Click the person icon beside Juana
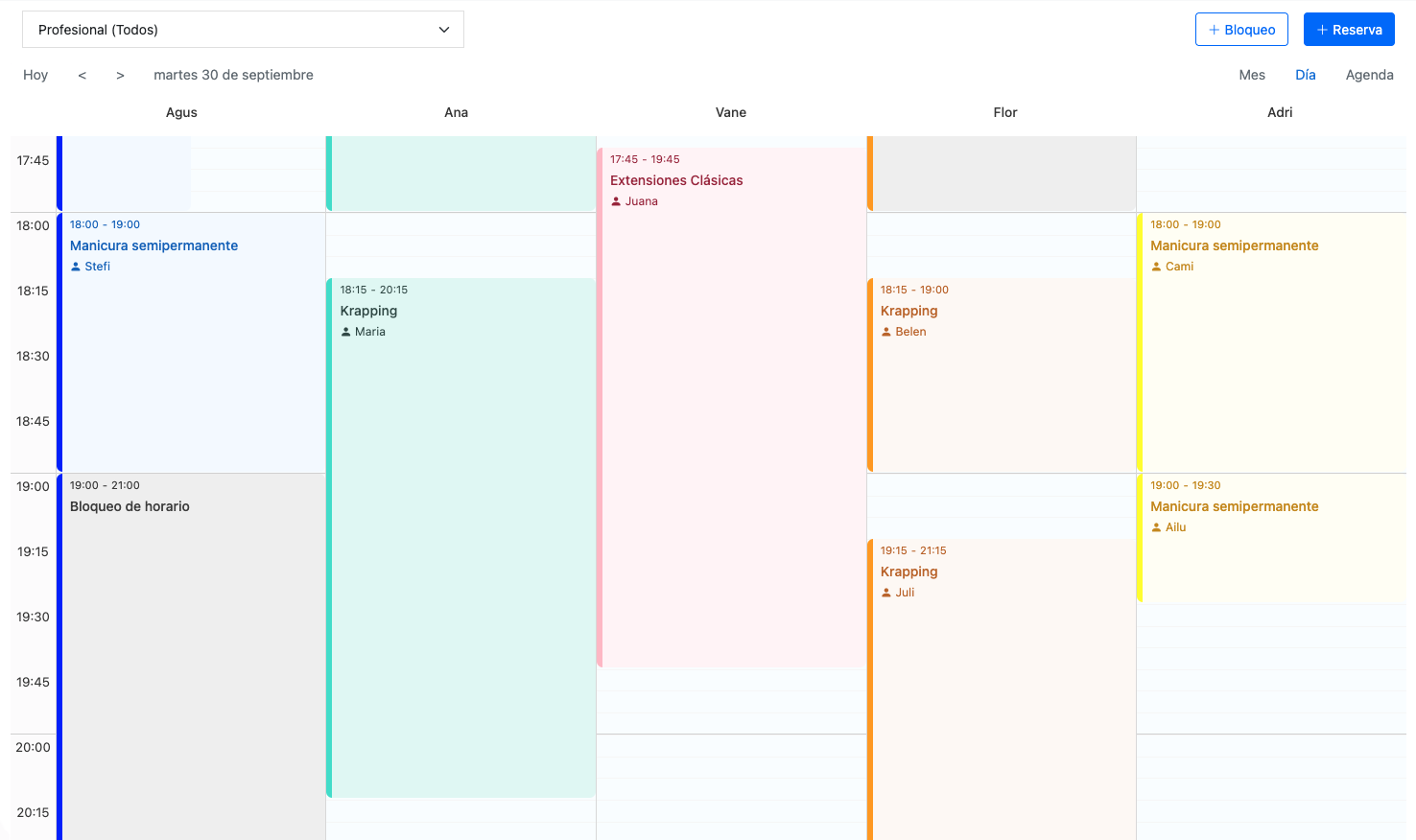Image resolution: width=1416 pixels, height=840 pixels. 616,201
